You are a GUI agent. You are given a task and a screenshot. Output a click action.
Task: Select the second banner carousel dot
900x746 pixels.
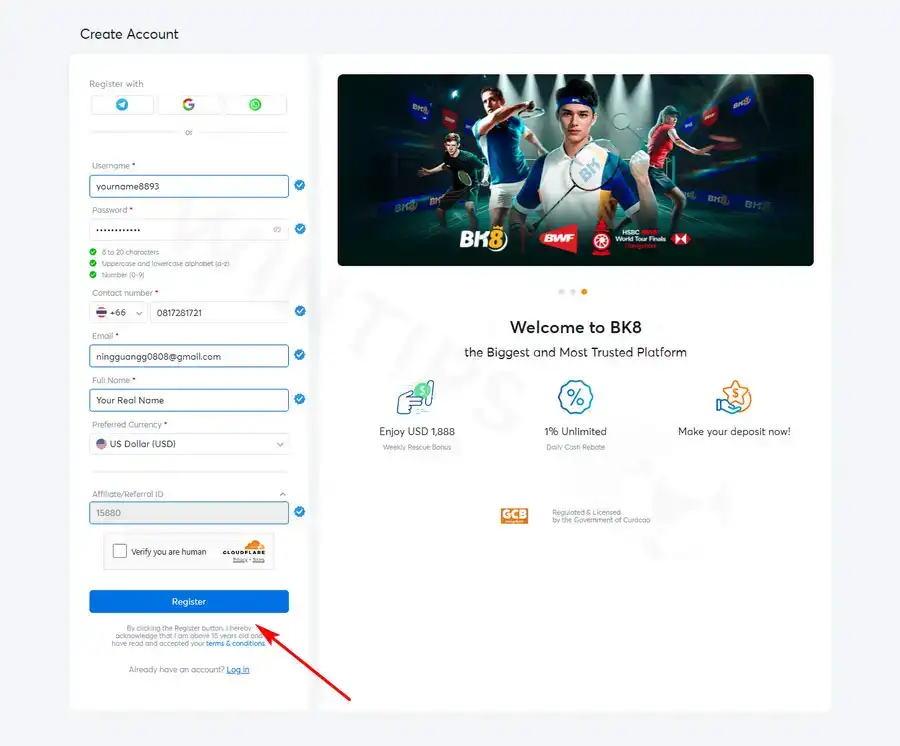pos(572,292)
